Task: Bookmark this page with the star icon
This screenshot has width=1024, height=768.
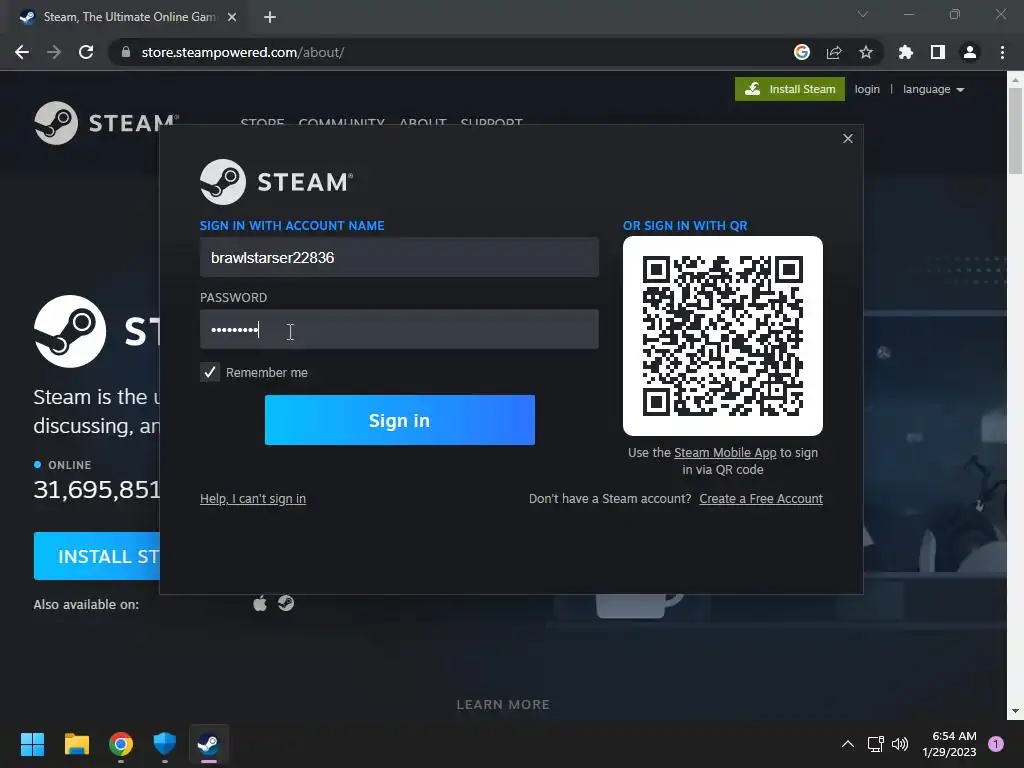Action: point(866,52)
